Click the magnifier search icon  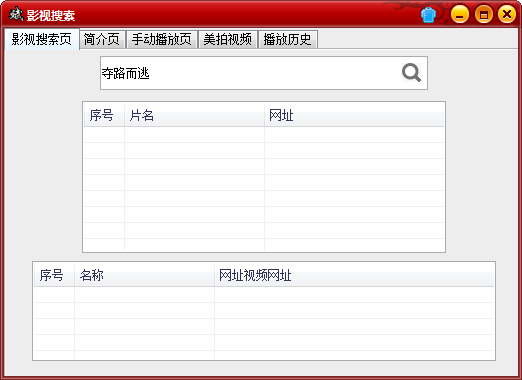(x=411, y=72)
